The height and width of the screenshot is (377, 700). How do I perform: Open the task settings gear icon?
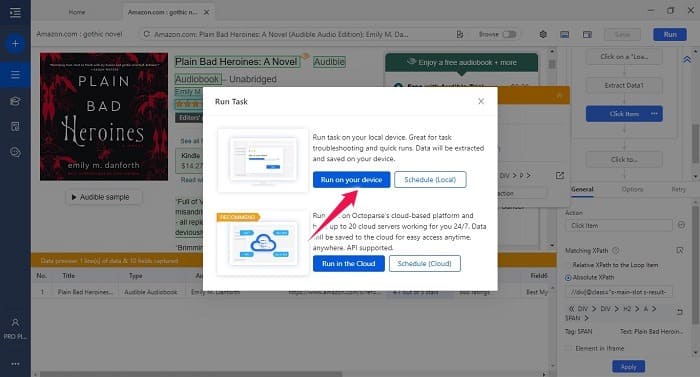(x=543, y=34)
